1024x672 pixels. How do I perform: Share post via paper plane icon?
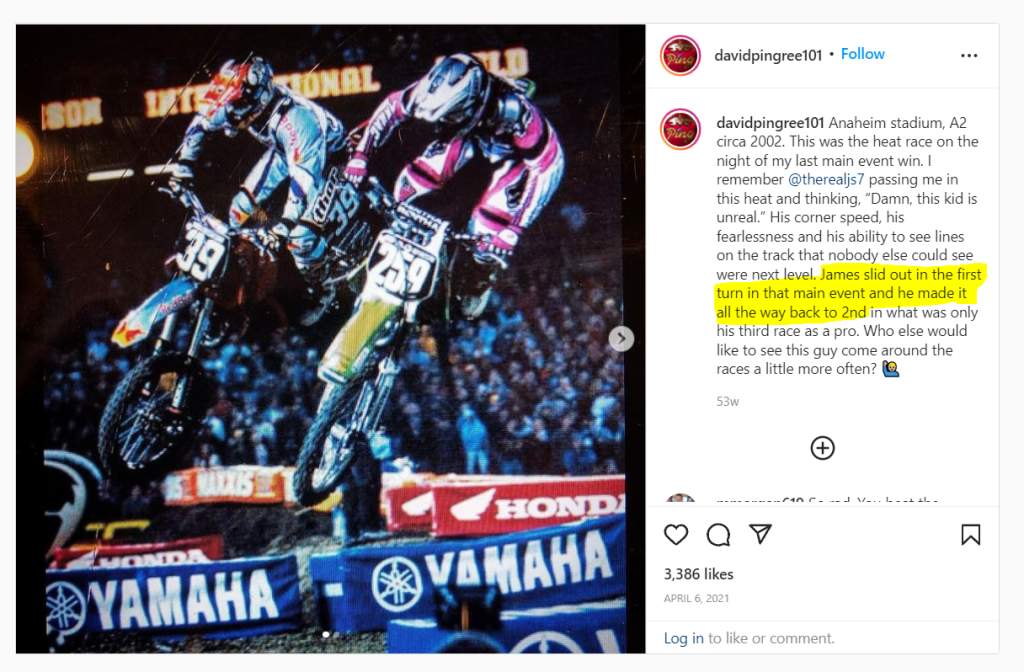point(760,534)
